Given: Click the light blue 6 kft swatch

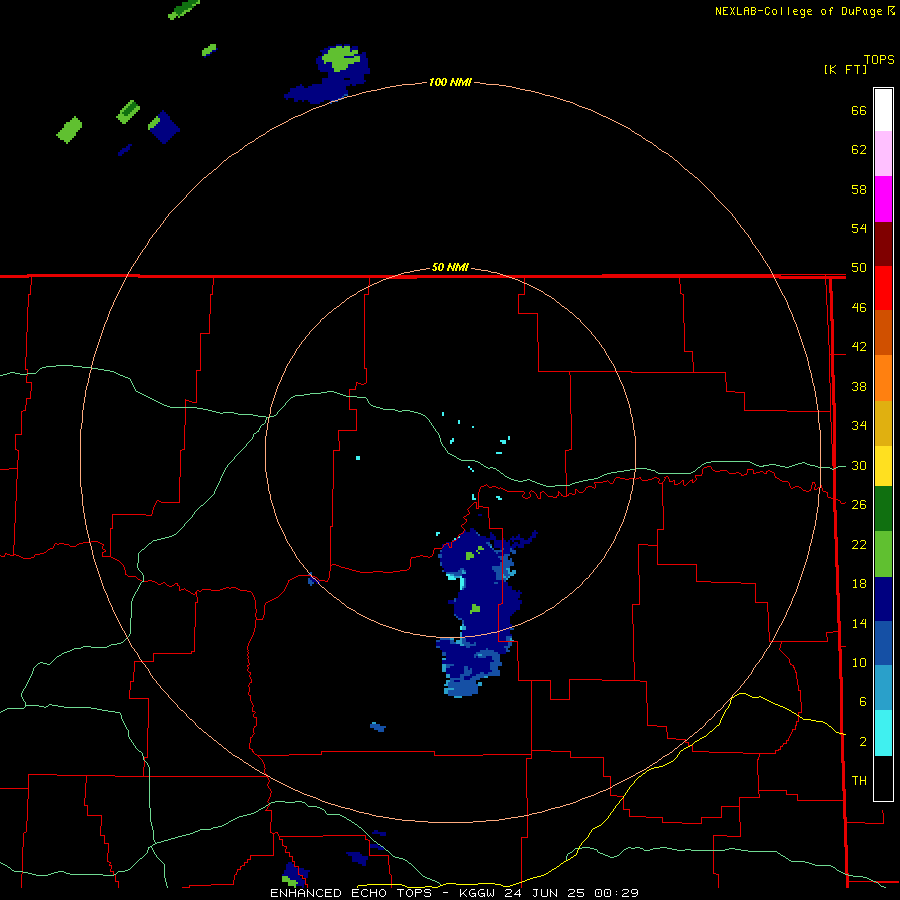Looking at the screenshot, I should 883,688.
